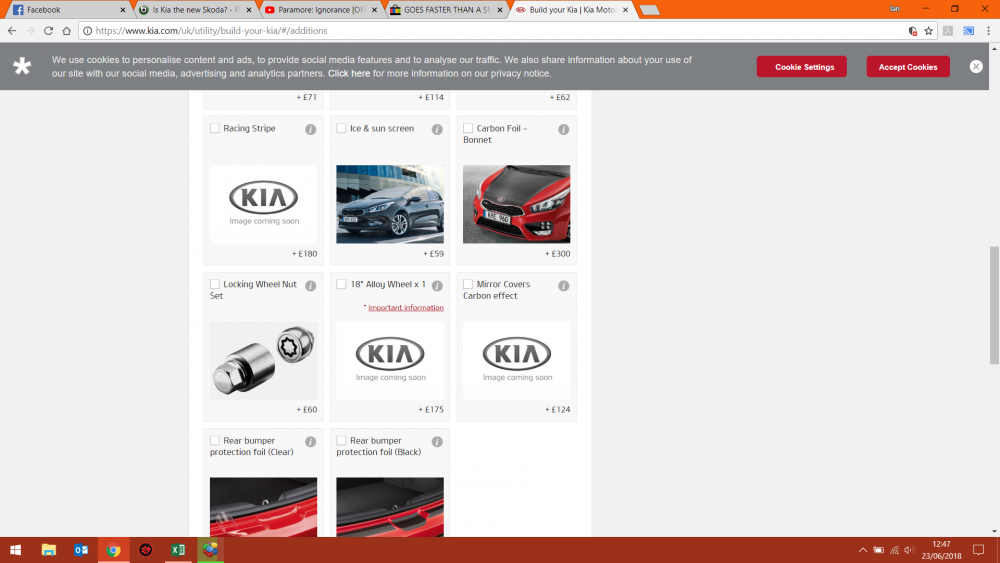1000x563 pixels.
Task: Open info icon for Carbon Foil - Bonnet
Action: (564, 129)
